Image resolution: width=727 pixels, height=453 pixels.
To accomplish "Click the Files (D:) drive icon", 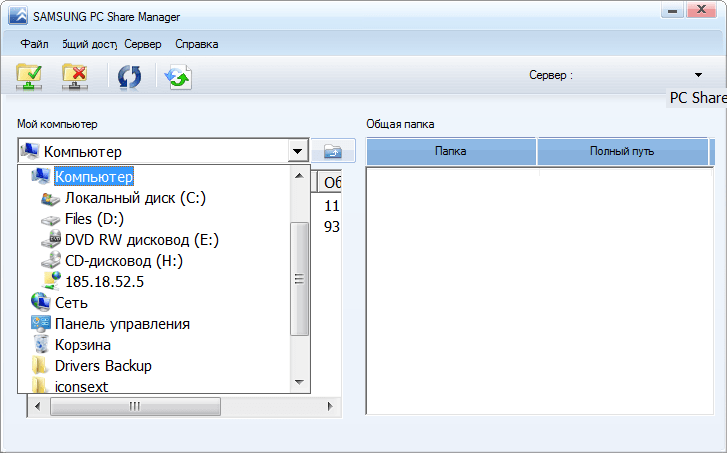I will point(50,219).
